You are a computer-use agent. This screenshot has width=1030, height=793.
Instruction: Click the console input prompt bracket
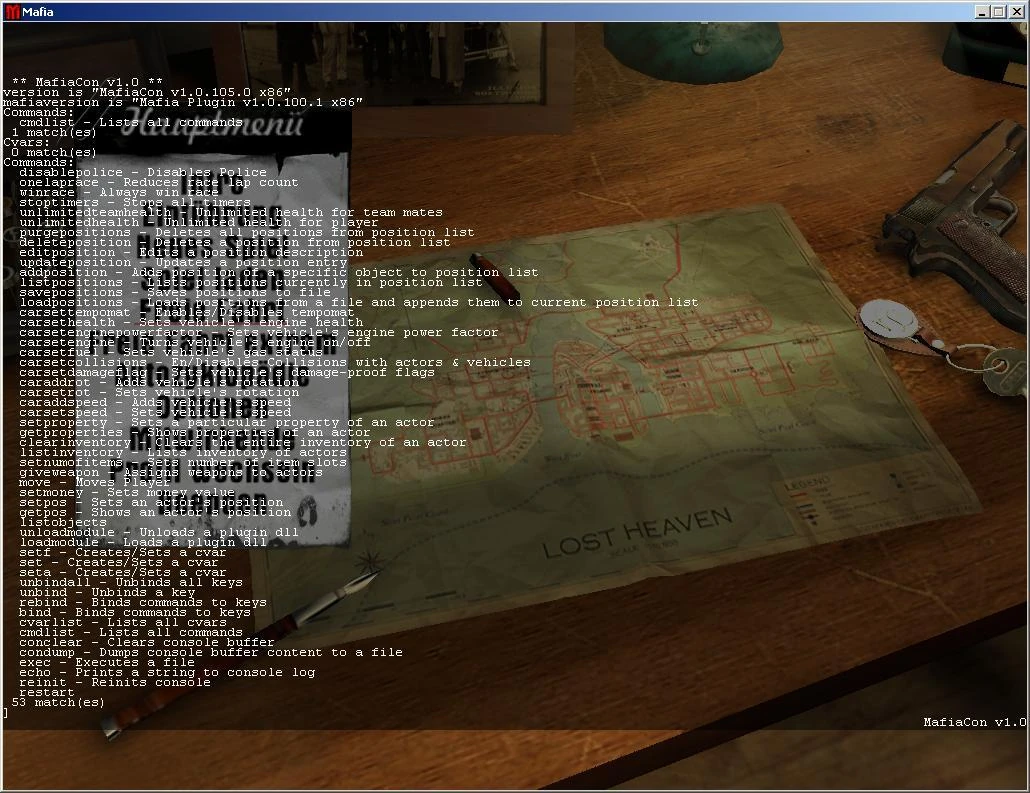tap(5, 713)
